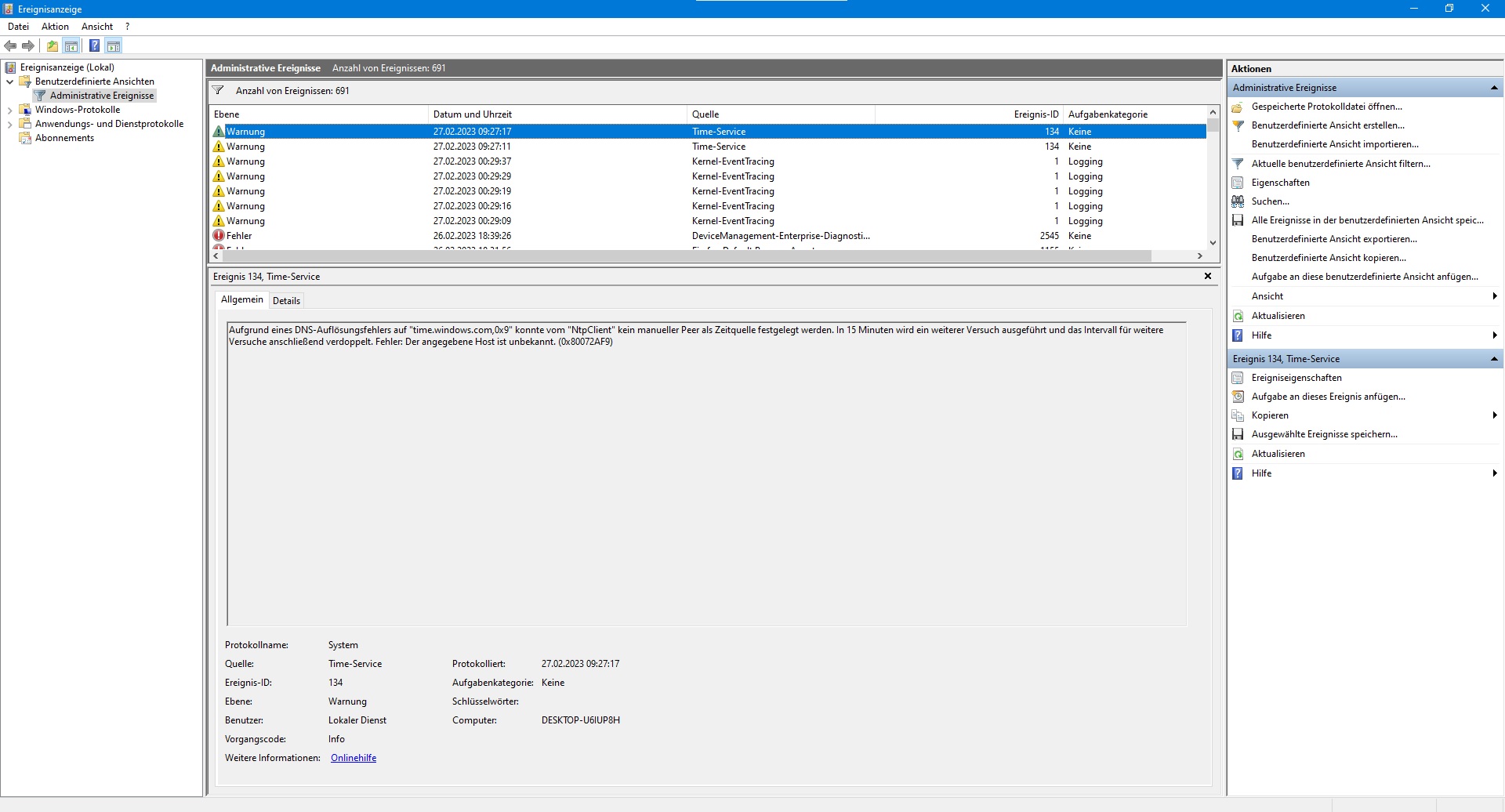Sort by the Aufgabenkategorie column header

1134,114
